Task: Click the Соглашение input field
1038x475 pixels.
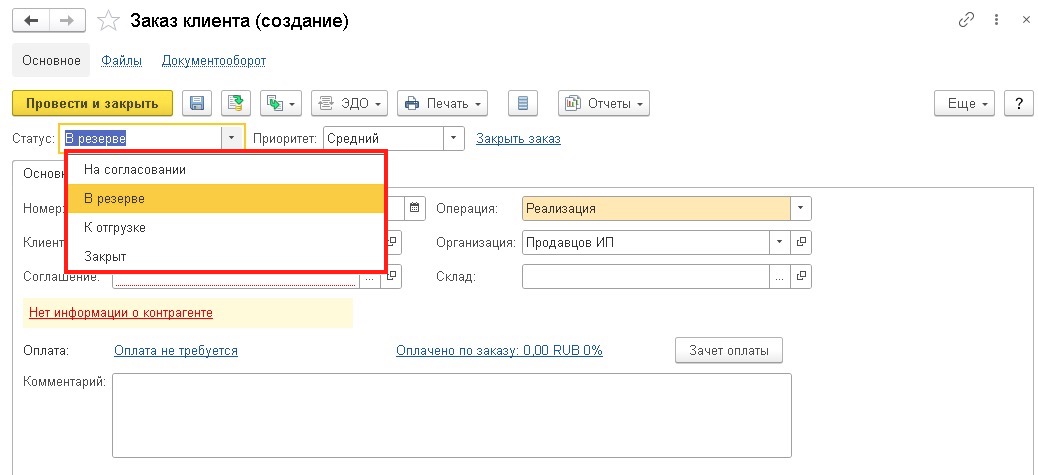Action: point(236,279)
